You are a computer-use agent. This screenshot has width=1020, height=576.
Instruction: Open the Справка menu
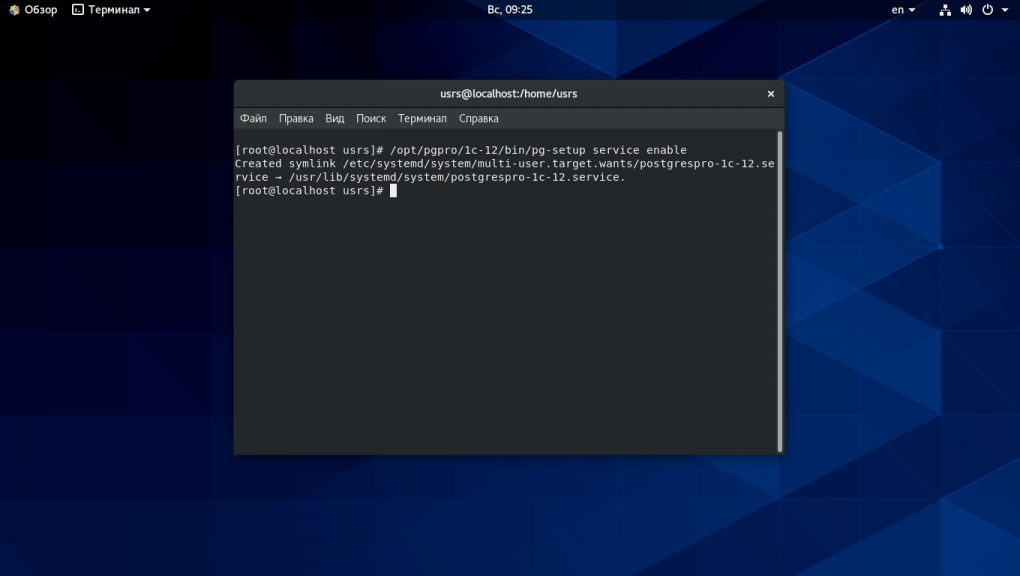coord(478,118)
